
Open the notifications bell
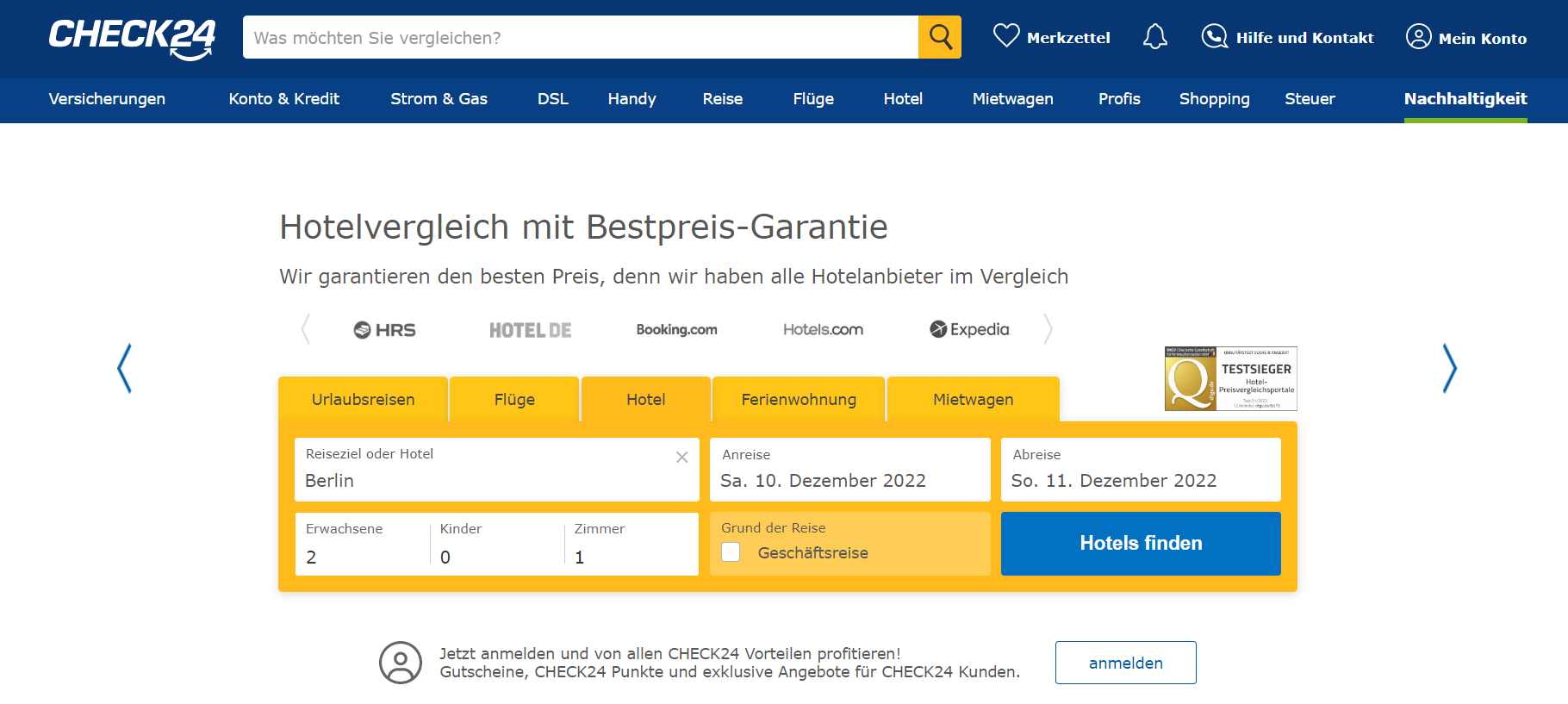tap(1154, 37)
